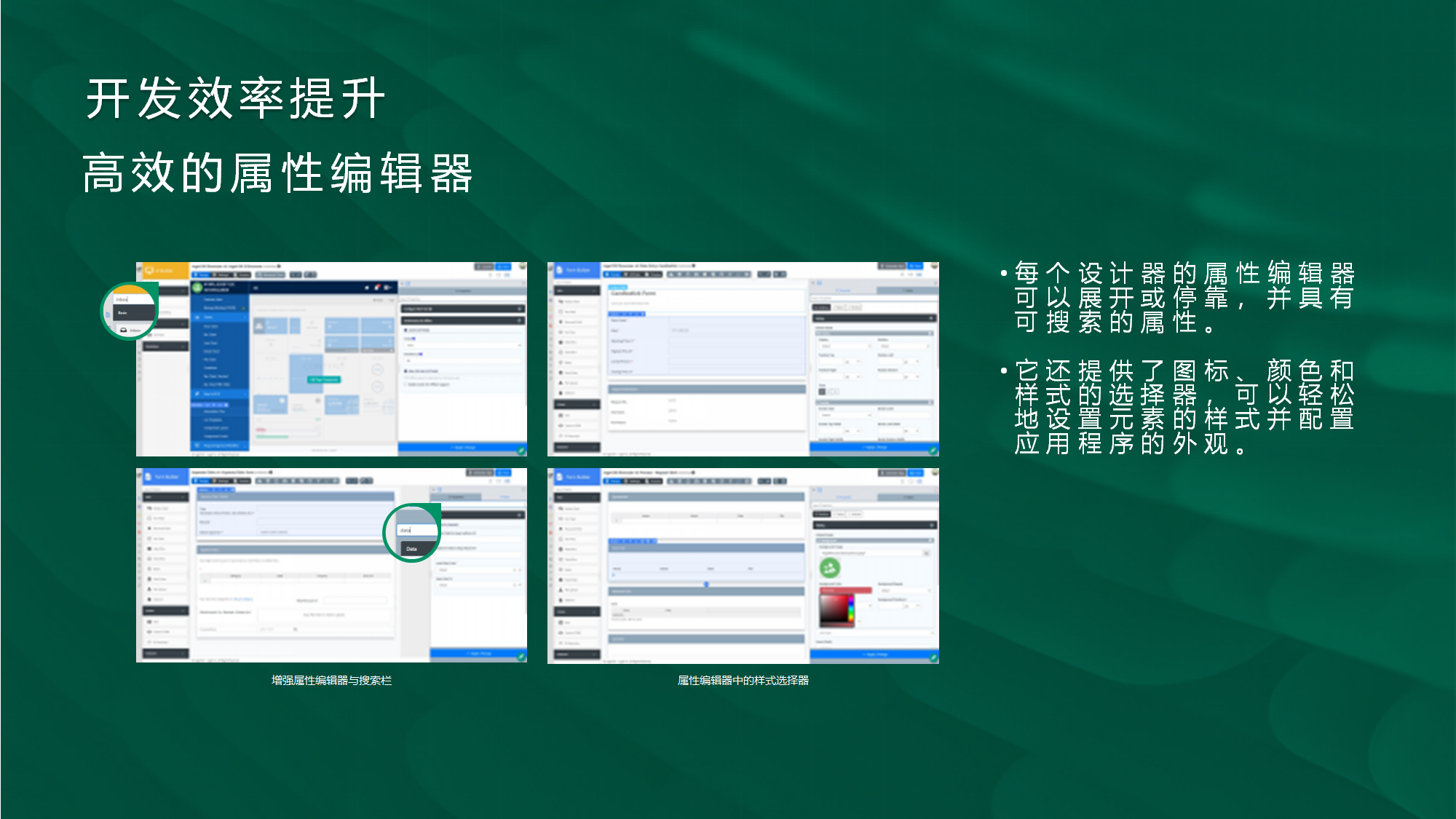Click bullet text starting '它还提供了图标'
Viewport: 1456px width, 819px height.
[1184, 407]
